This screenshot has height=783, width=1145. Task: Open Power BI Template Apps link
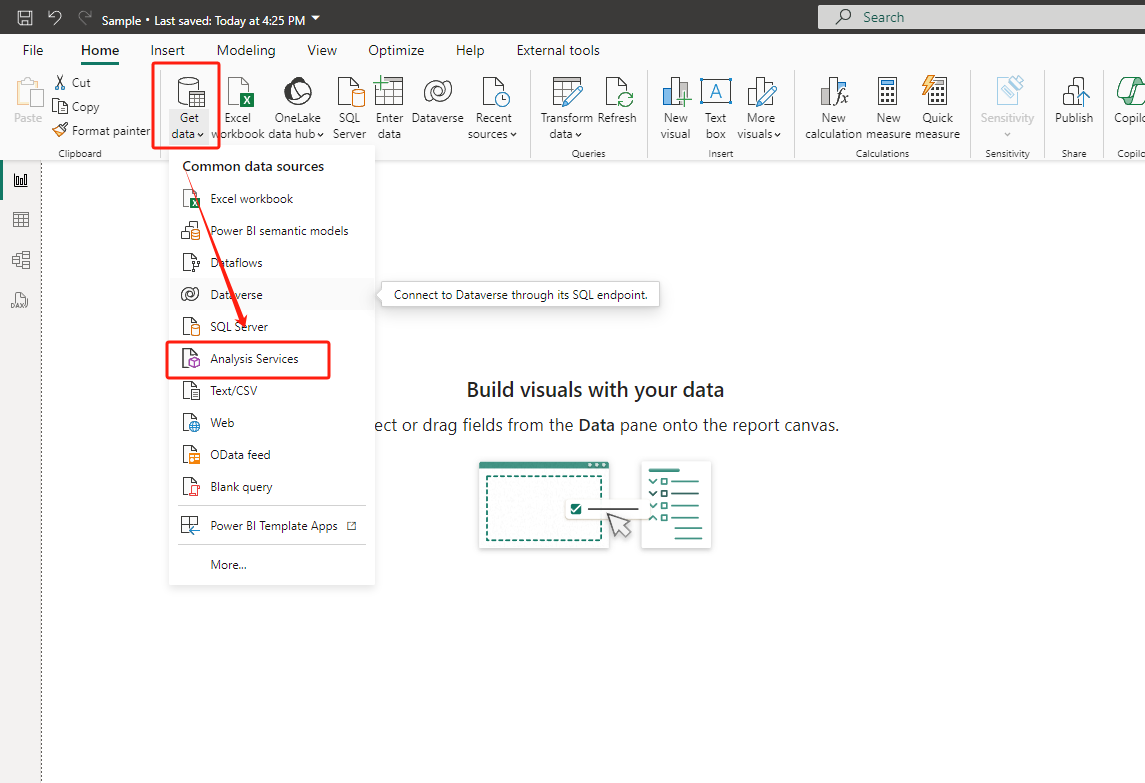[272, 526]
